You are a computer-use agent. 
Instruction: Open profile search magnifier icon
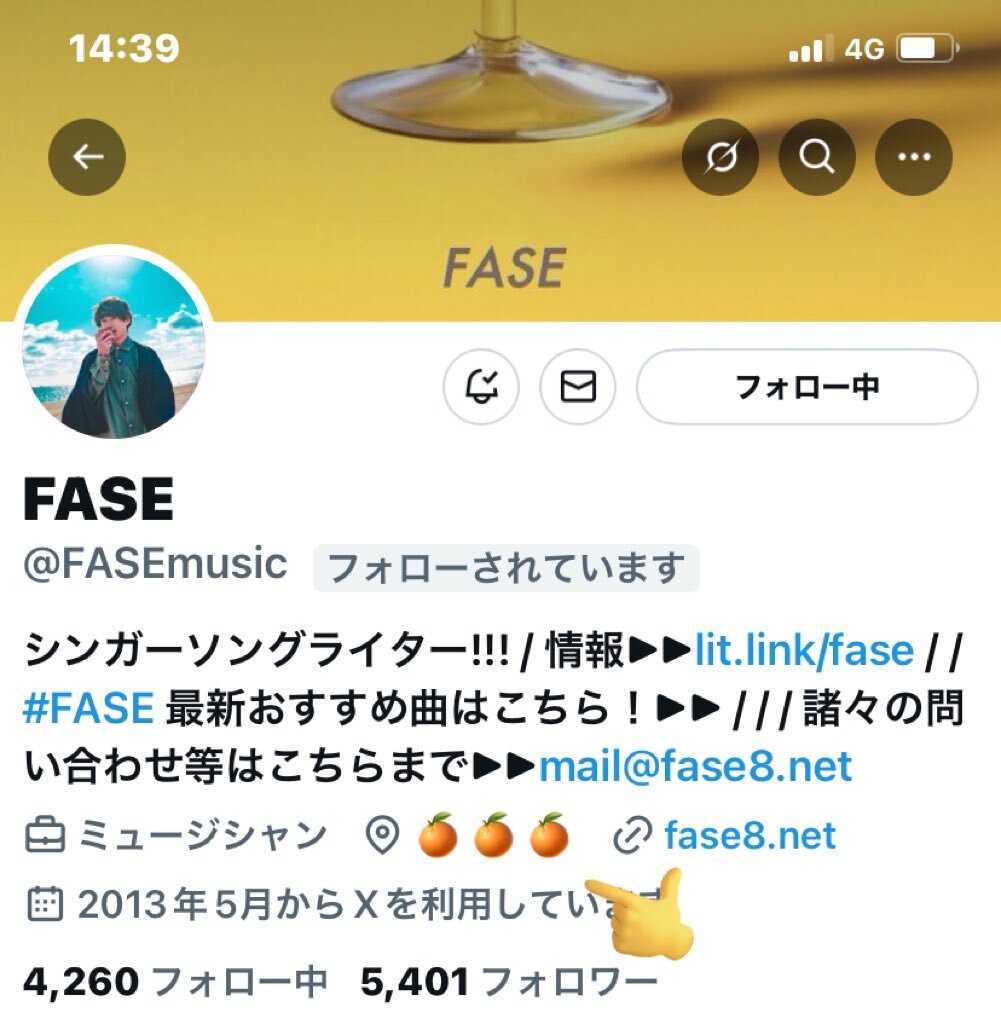pyautogui.click(x=817, y=157)
